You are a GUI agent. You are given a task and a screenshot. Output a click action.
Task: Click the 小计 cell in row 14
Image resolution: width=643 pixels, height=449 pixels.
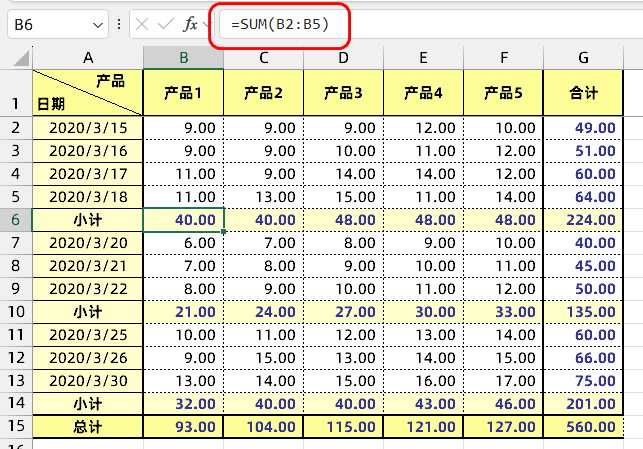pos(88,403)
